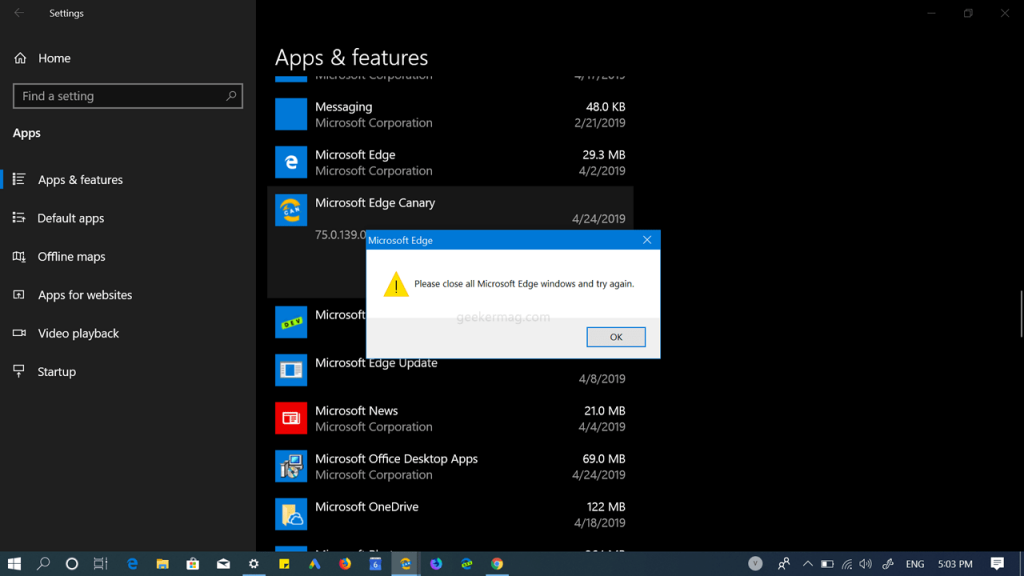
Task: Click OK in the Microsoft Edge dialog
Action: pos(616,337)
